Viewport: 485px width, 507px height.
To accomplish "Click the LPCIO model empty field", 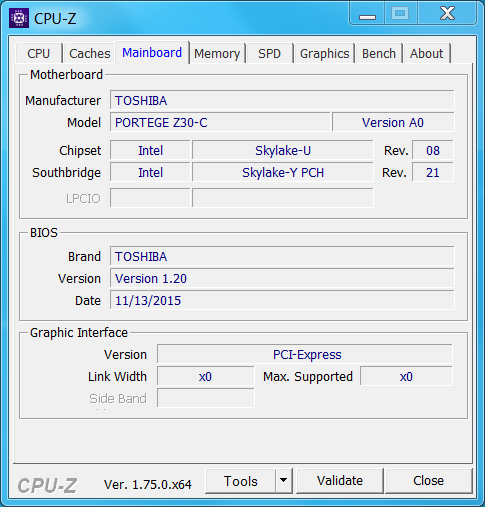I will pyautogui.click(x=283, y=198).
